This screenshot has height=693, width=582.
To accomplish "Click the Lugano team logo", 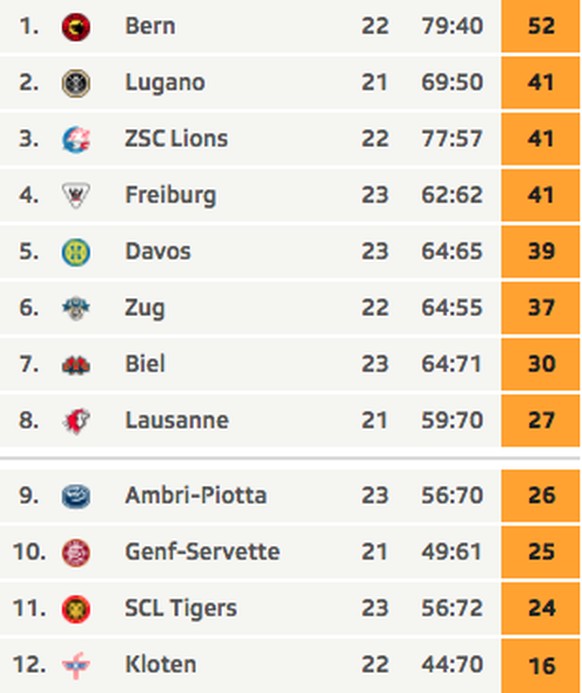I will (76, 83).
